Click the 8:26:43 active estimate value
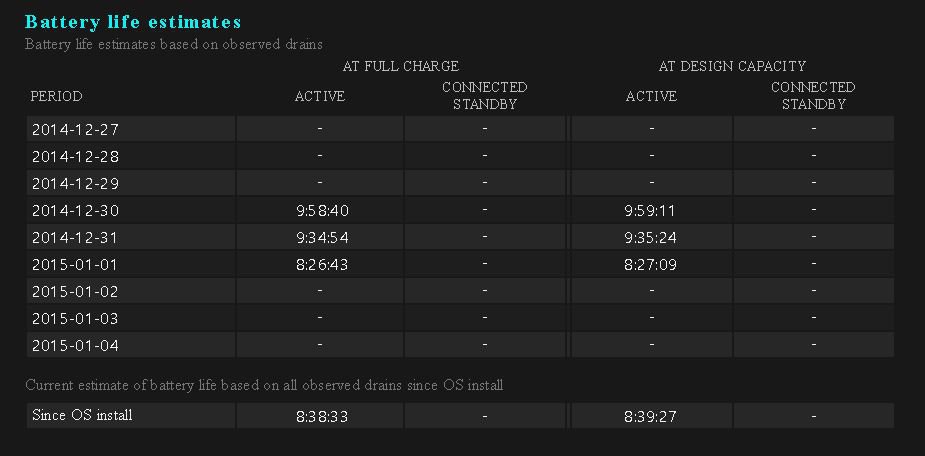Image resolution: width=925 pixels, height=456 pixels. point(322,264)
